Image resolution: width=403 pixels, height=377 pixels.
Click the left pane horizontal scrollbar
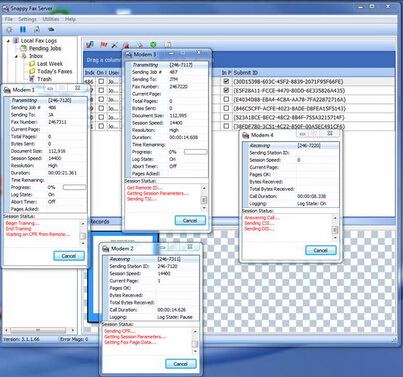39,330
